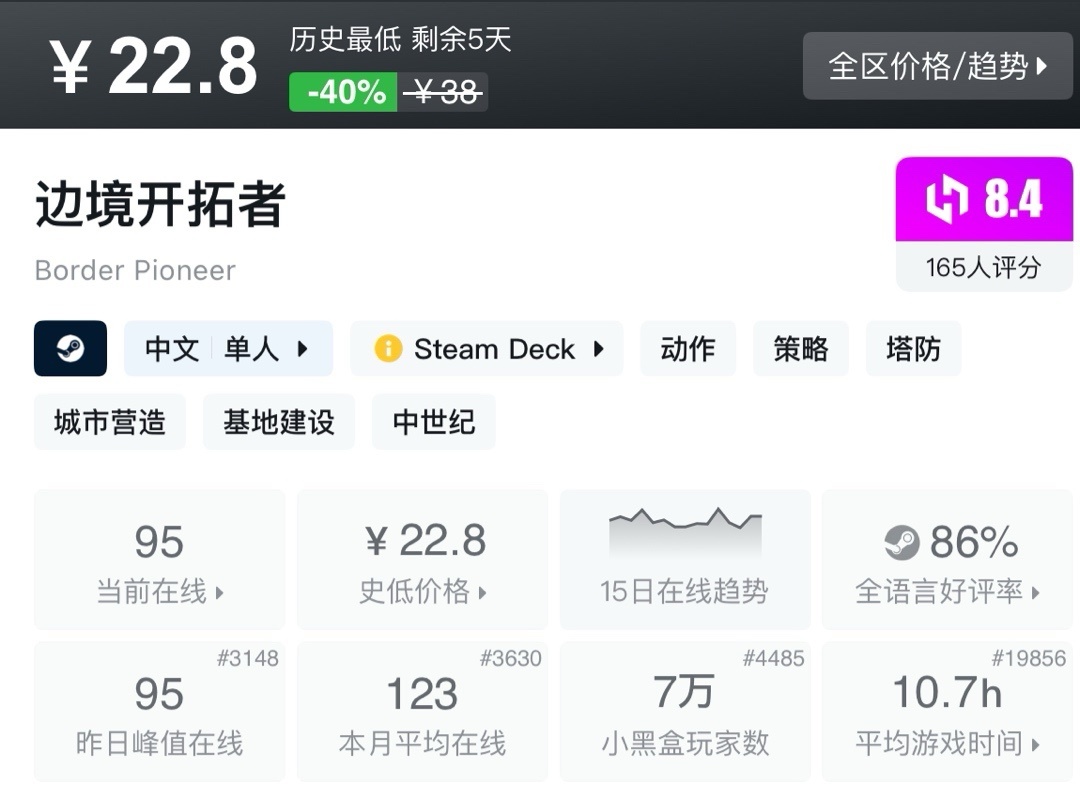Click the Steam platform icon badge

(x=70, y=348)
